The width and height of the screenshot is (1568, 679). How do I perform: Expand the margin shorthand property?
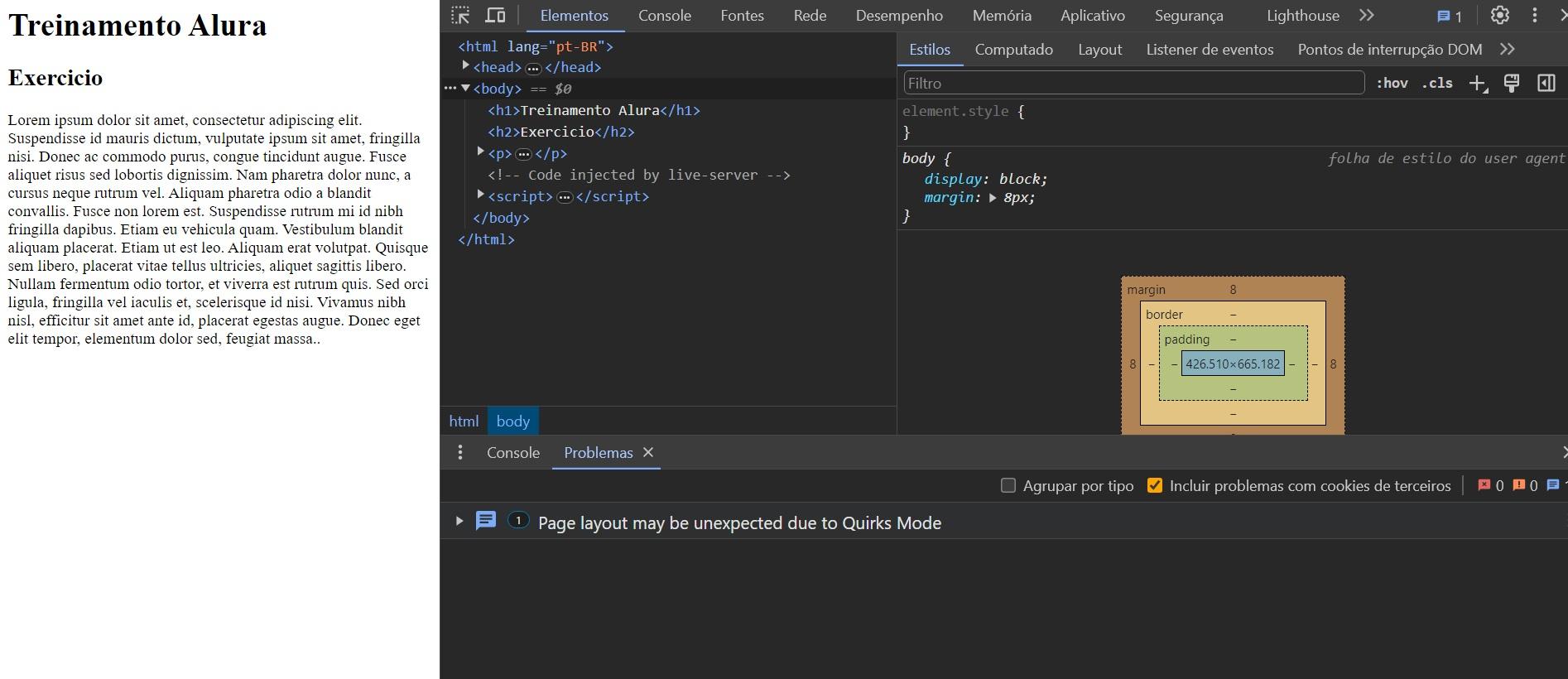[x=993, y=198]
